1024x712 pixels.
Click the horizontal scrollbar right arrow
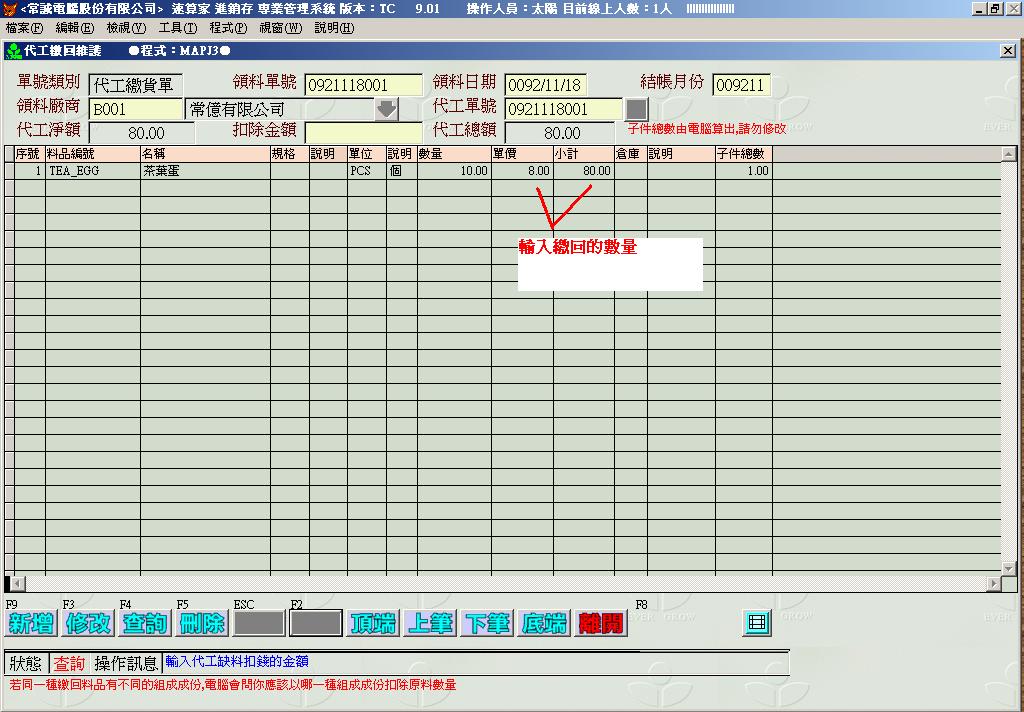point(993,583)
